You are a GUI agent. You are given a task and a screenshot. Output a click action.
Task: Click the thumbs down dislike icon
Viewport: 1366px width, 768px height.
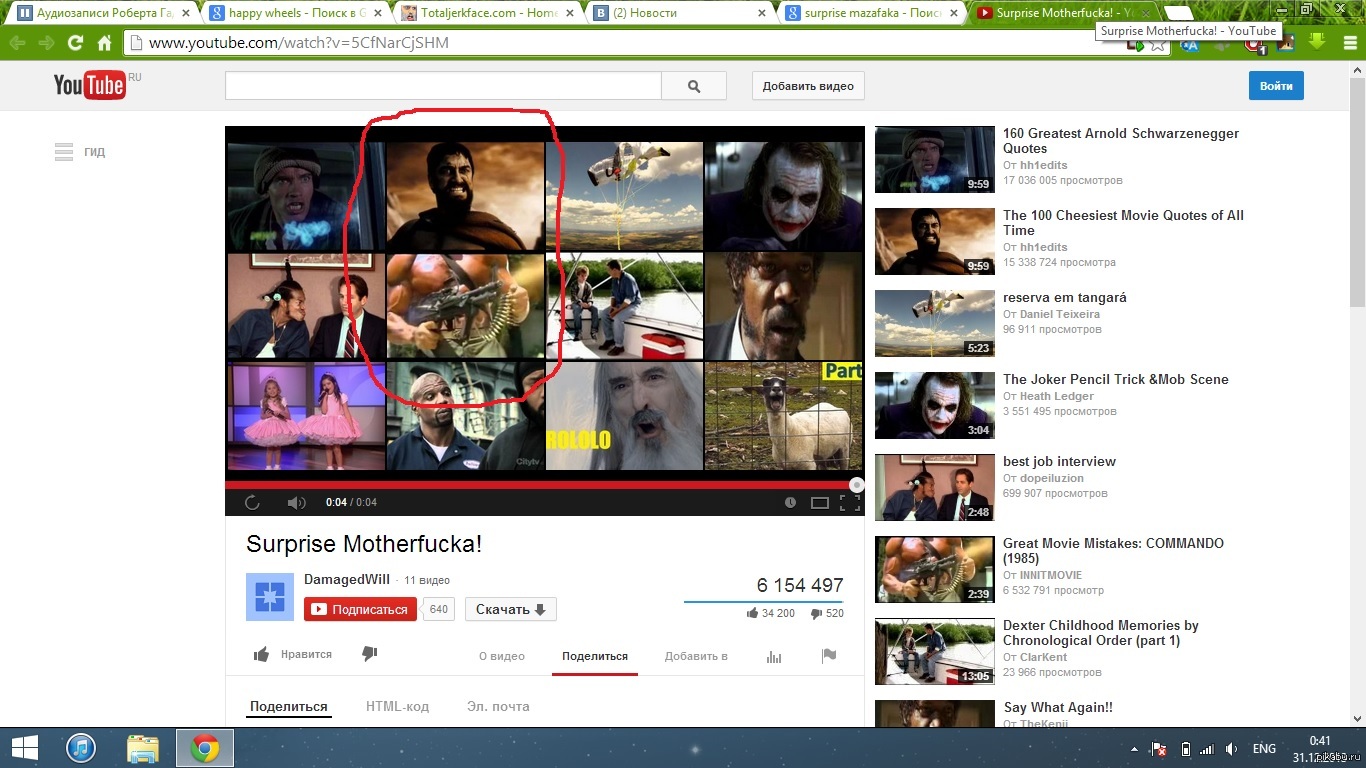pos(369,654)
